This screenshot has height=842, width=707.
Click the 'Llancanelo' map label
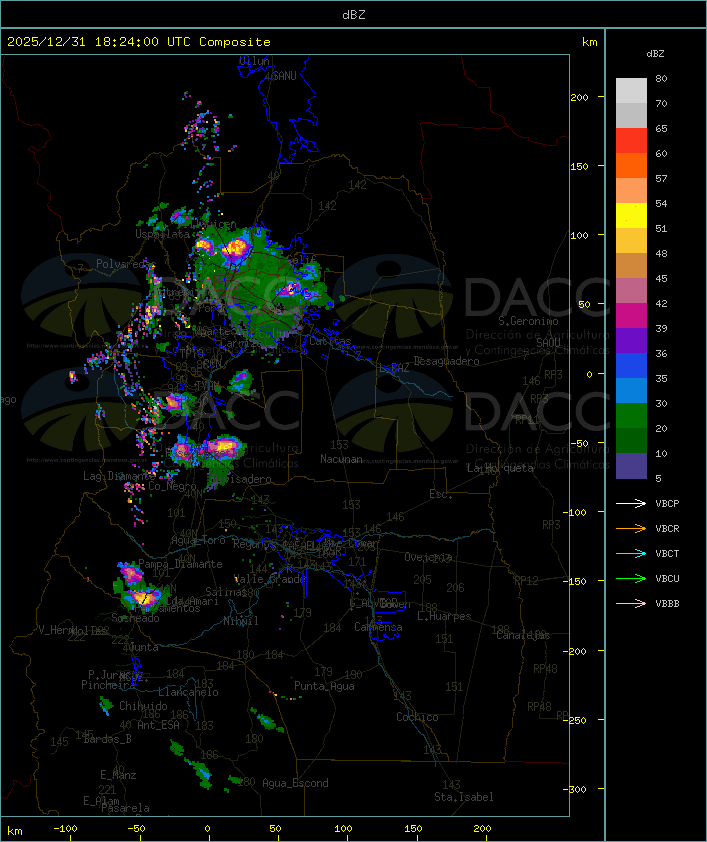coord(188,692)
